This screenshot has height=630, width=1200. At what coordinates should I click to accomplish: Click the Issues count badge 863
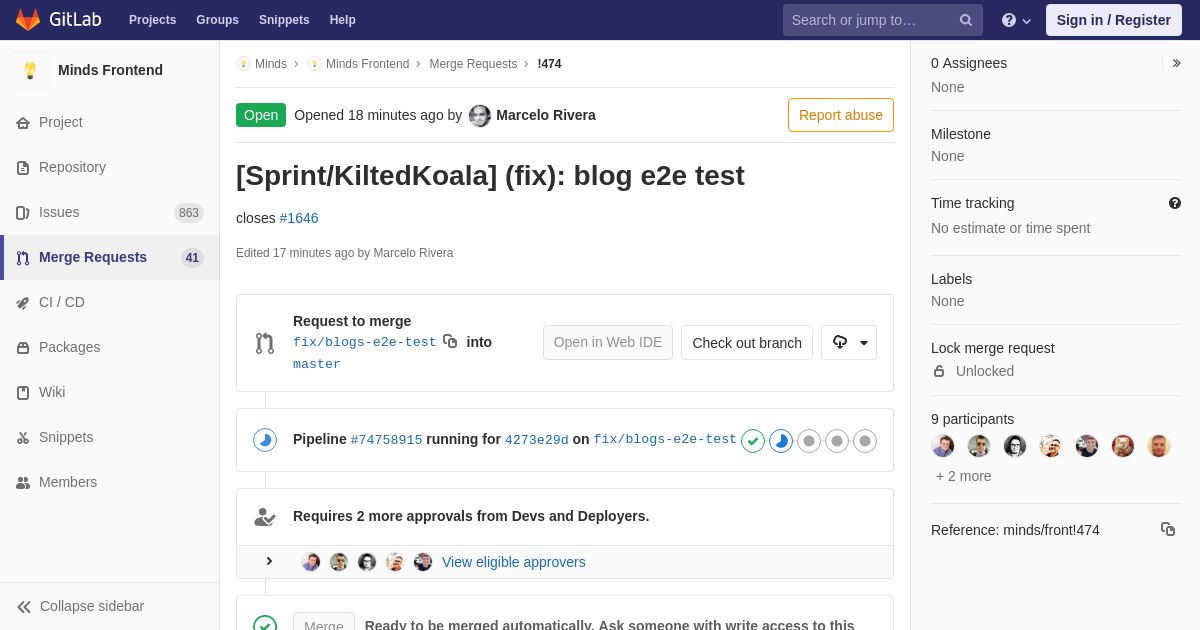click(x=189, y=213)
